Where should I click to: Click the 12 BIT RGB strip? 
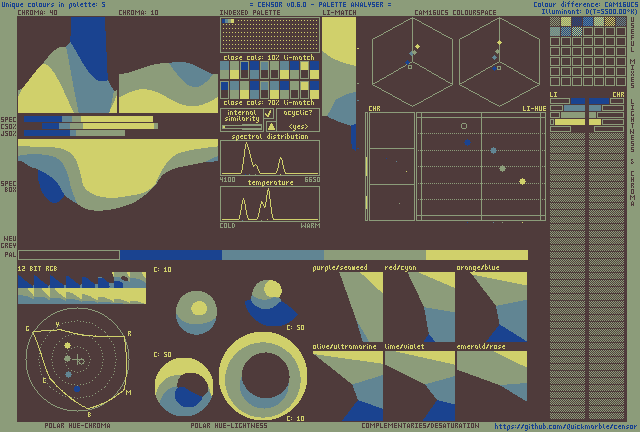coord(82,288)
